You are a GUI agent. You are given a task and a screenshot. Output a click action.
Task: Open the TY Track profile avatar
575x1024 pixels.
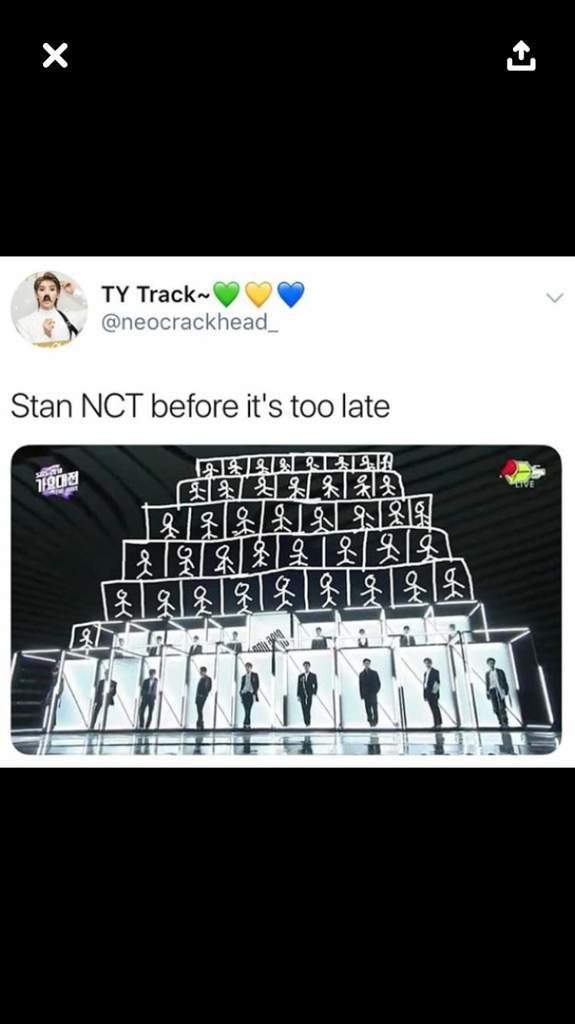click(49, 308)
